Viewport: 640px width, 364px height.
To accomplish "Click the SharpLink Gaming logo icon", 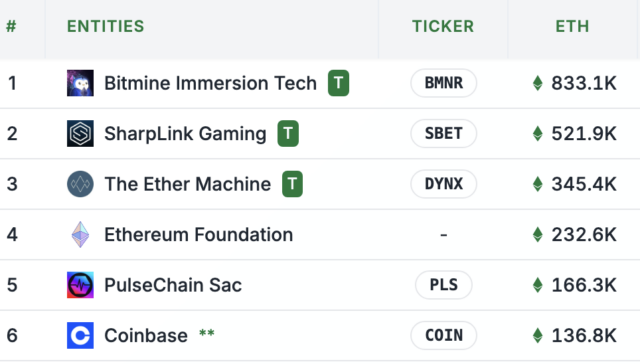I will (x=80, y=133).
